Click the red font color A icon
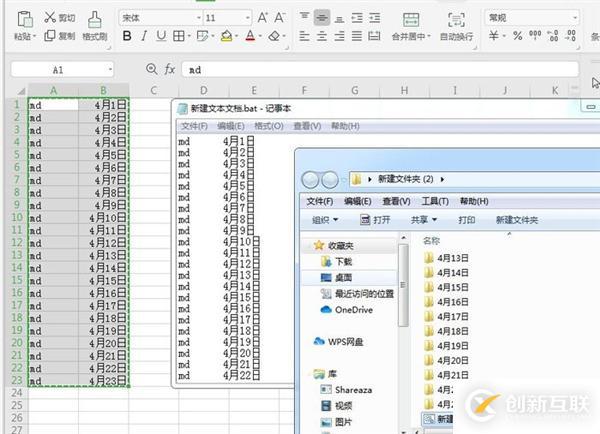600x434 pixels. click(x=250, y=36)
